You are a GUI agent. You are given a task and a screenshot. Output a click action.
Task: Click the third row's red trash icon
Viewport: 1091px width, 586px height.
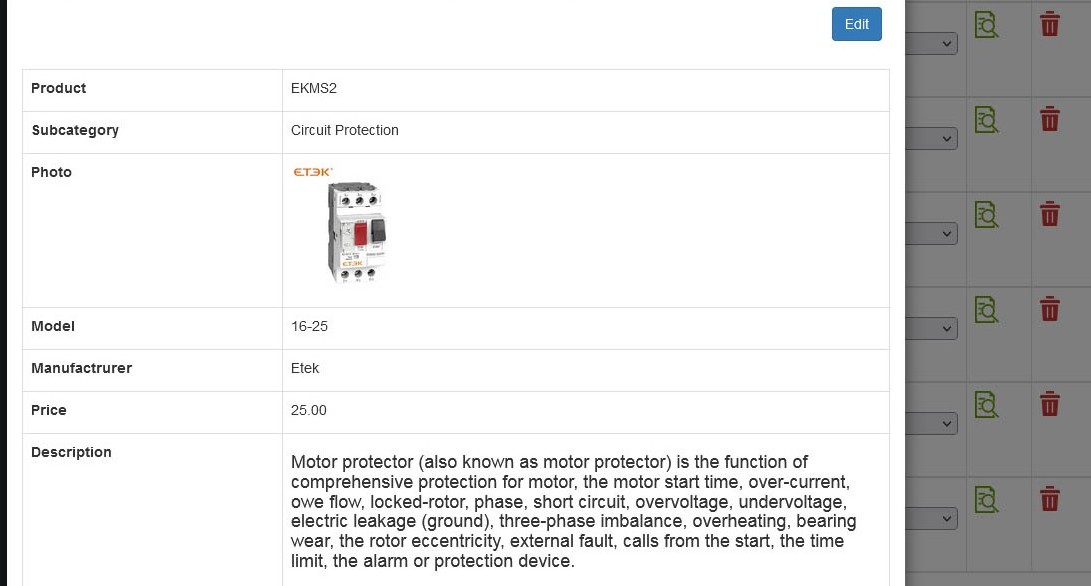(x=1050, y=214)
